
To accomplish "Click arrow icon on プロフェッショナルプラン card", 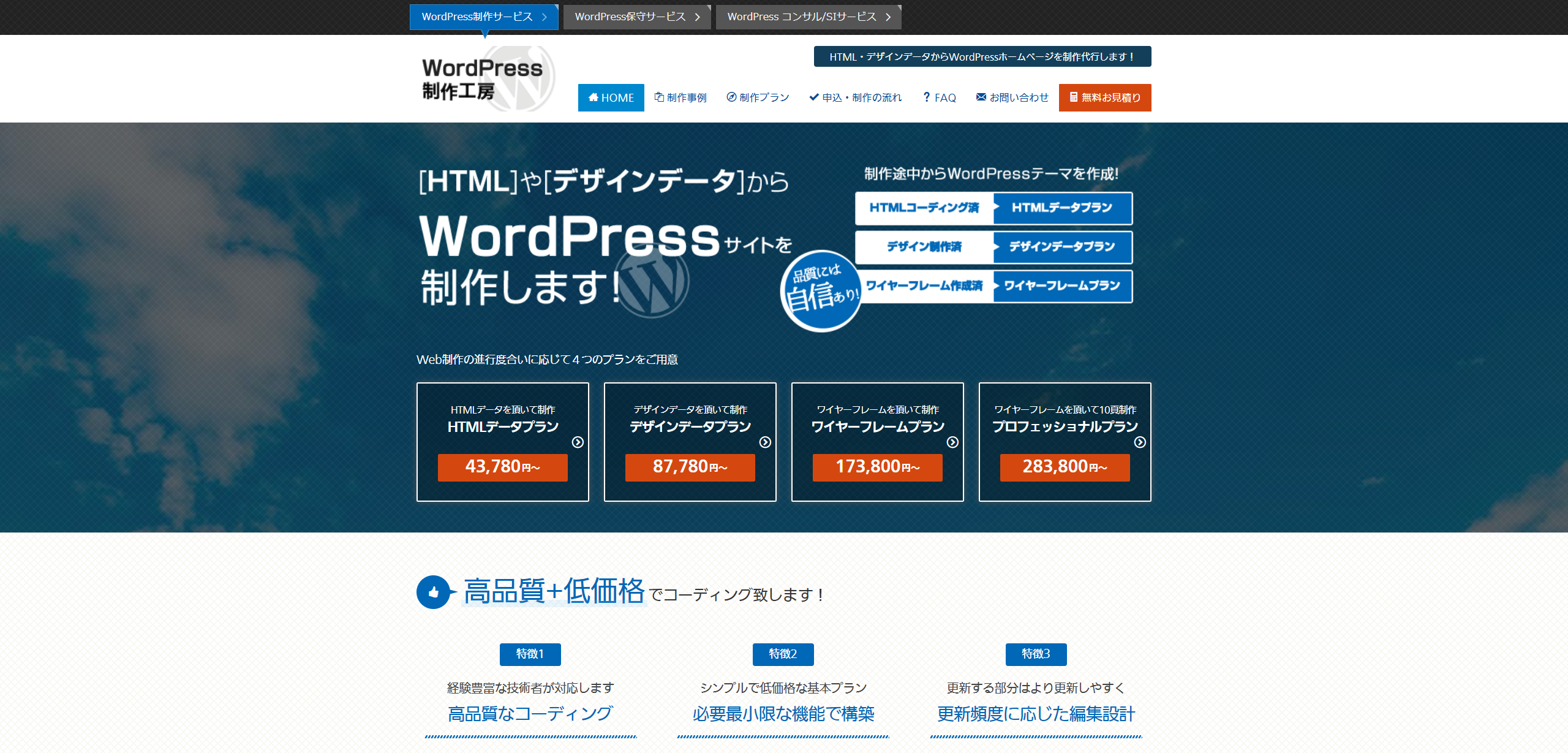I will (x=1140, y=442).
